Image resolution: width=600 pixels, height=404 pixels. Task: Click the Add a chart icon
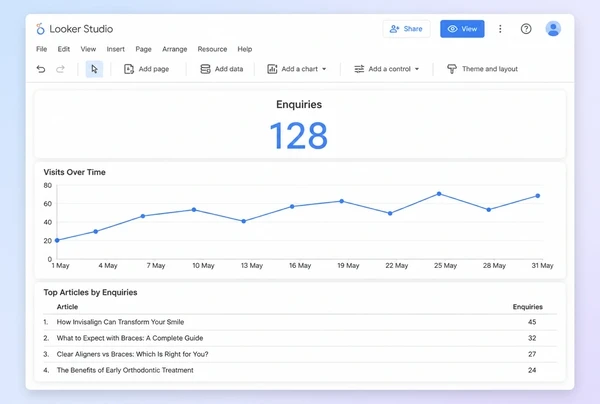click(272, 69)
